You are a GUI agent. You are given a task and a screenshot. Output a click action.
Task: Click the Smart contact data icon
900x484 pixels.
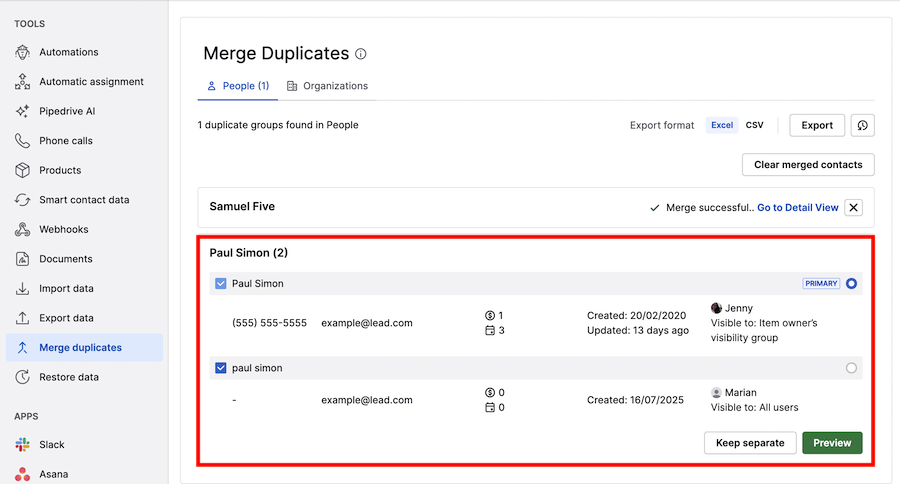pyautogui.click(x=22, y=200)
